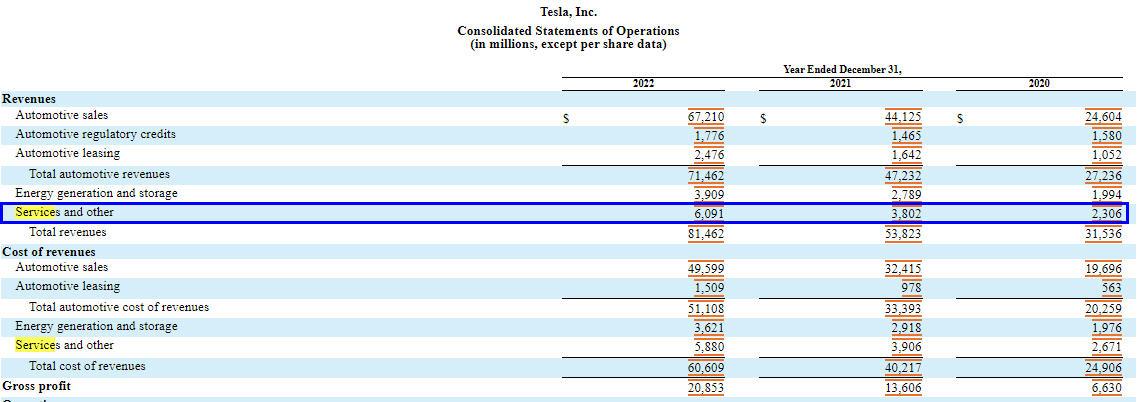Click the '(in millions, except per share data)' note
Image resolution: width=1143 pixels, height=402 pixels.
pos(568,45)
